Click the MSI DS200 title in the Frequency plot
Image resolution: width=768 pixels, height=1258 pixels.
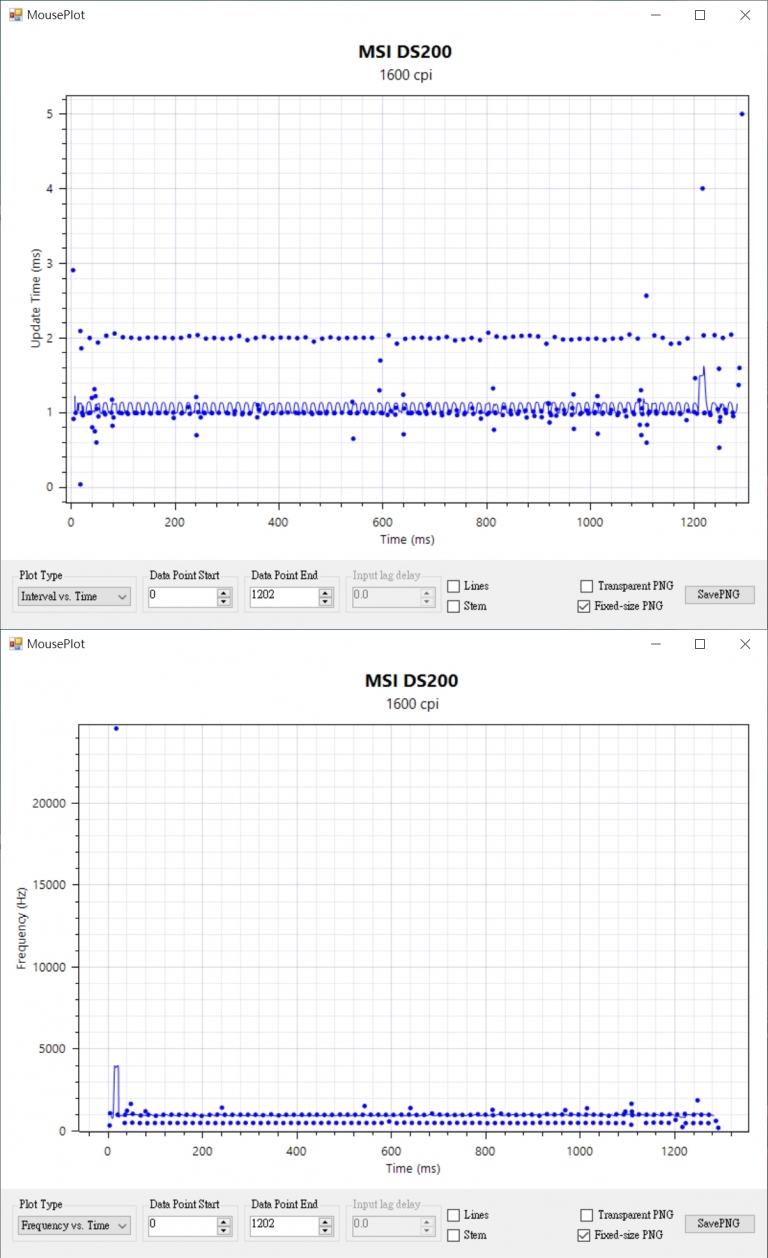[411, 681]
